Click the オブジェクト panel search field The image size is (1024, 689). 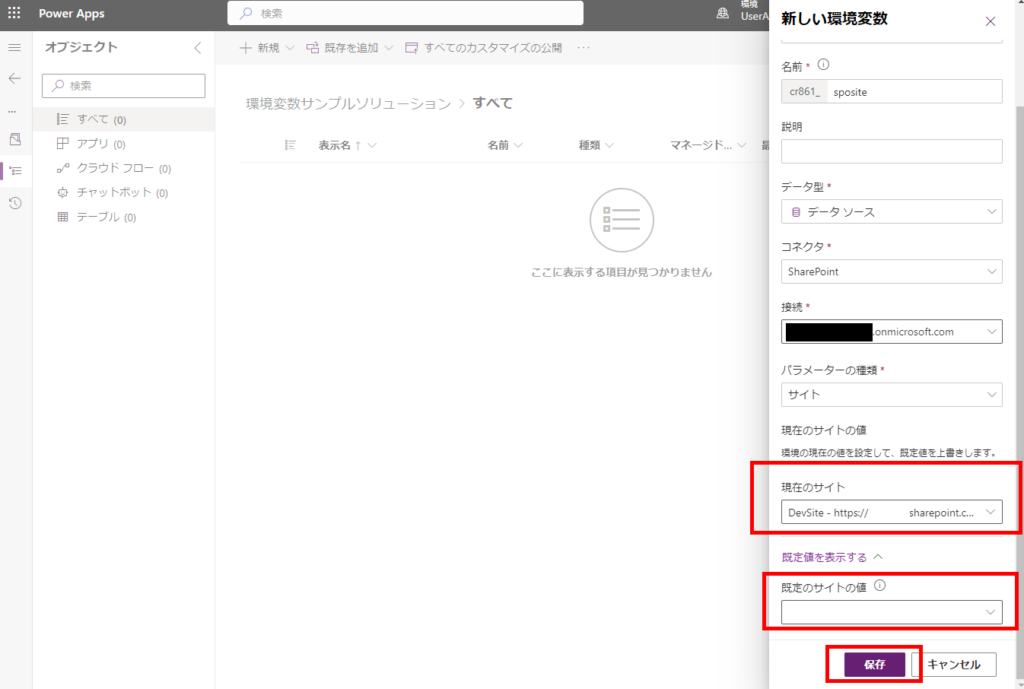tap(123, 86)
